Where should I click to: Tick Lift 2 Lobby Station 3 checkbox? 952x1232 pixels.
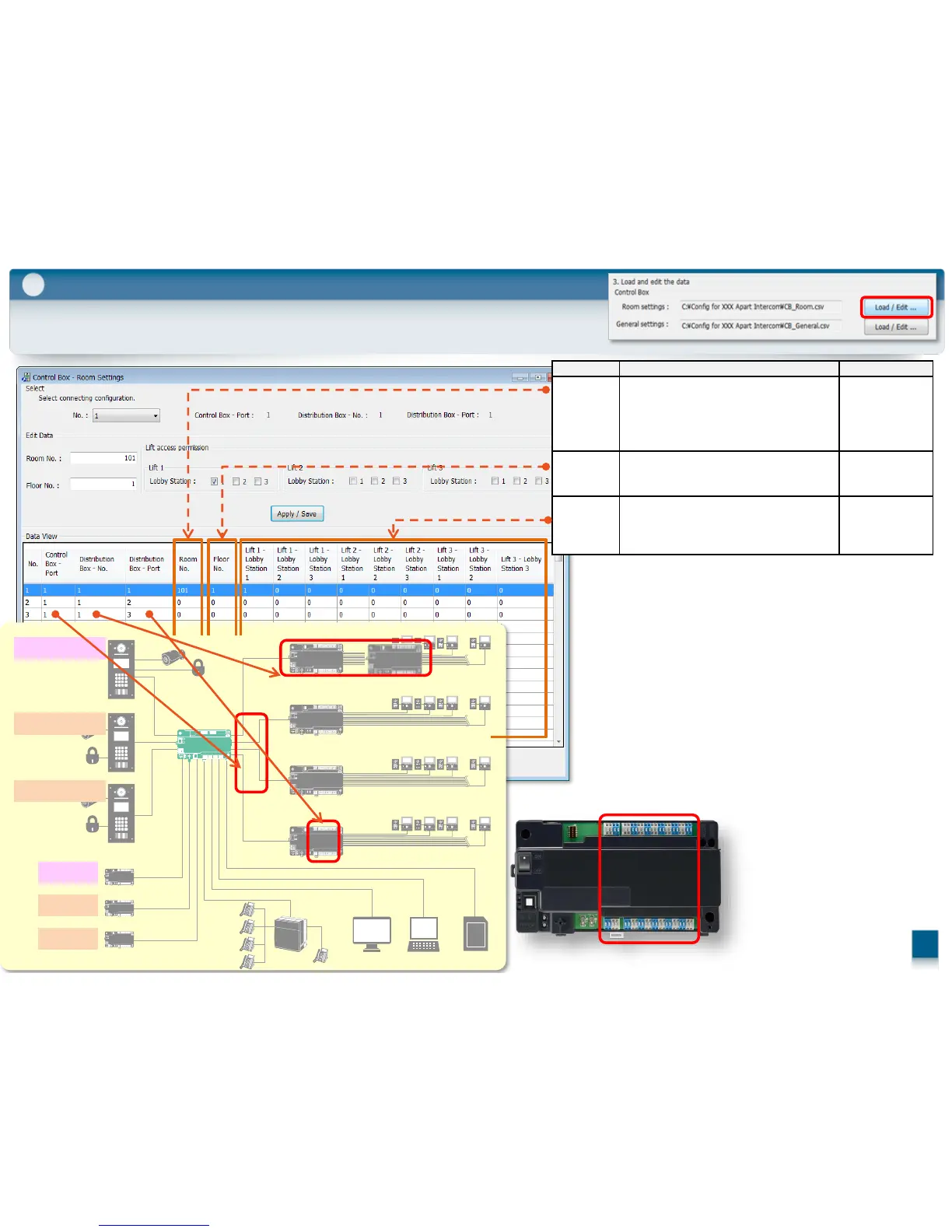pyautogui.click(x=397, y=481)
